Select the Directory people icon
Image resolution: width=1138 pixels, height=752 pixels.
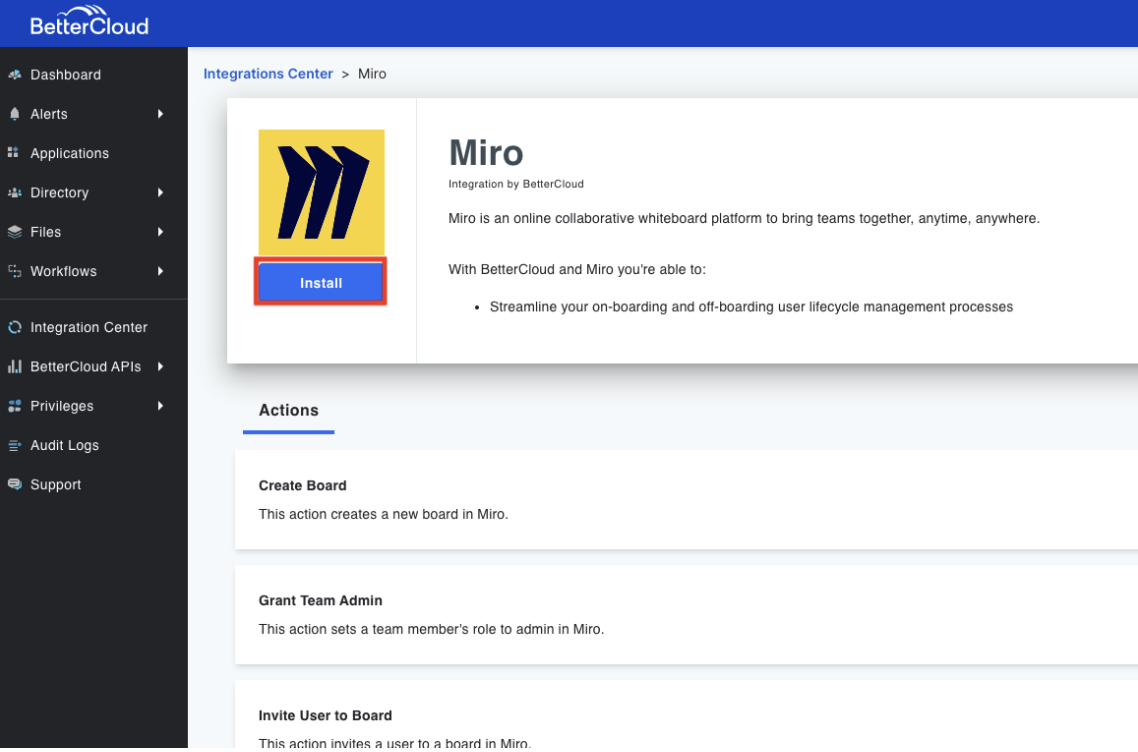point(14,192)
